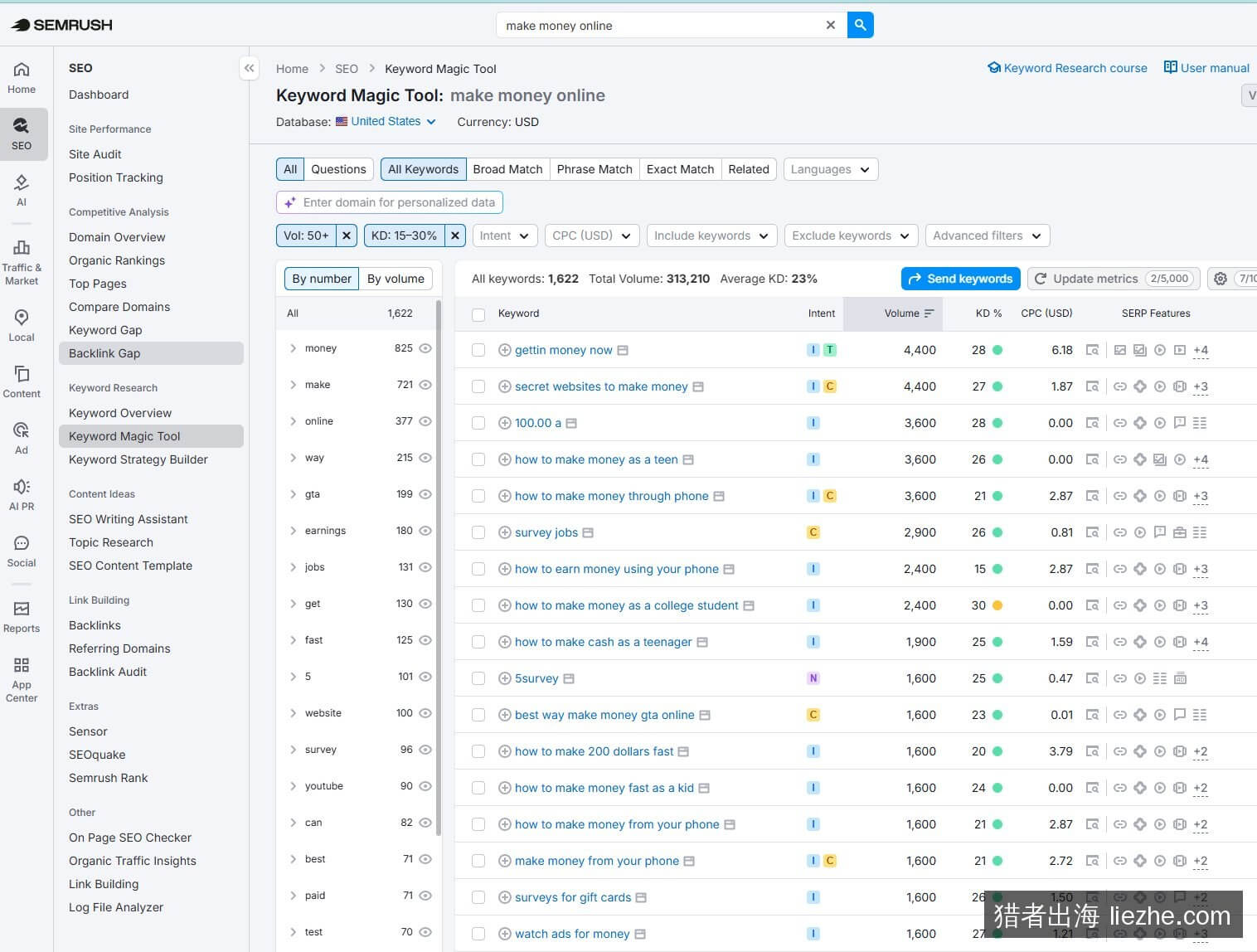
Task: Open the Intent filter dropdown
Action: (505, 236)
